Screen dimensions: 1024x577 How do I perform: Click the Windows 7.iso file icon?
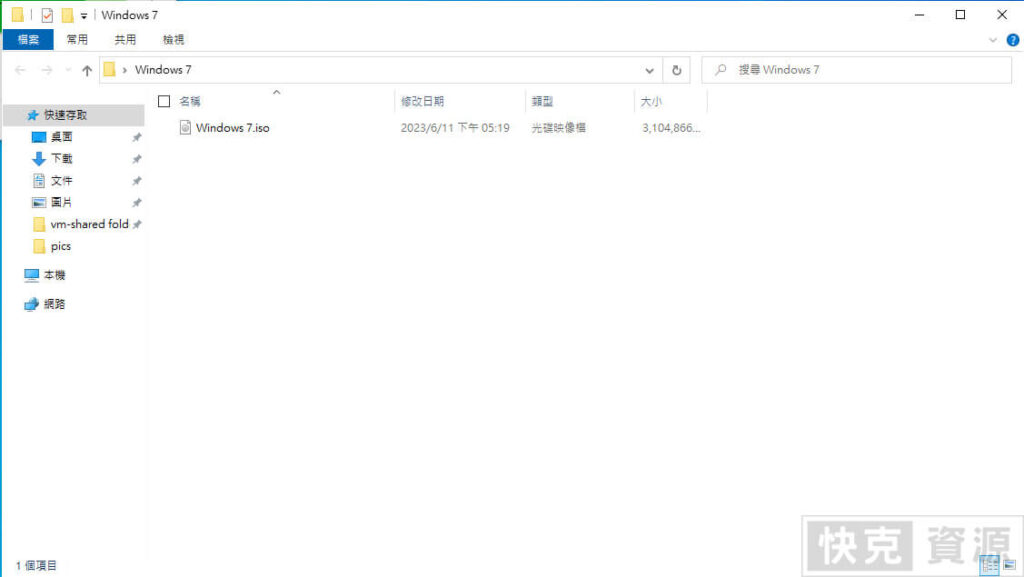185,127
